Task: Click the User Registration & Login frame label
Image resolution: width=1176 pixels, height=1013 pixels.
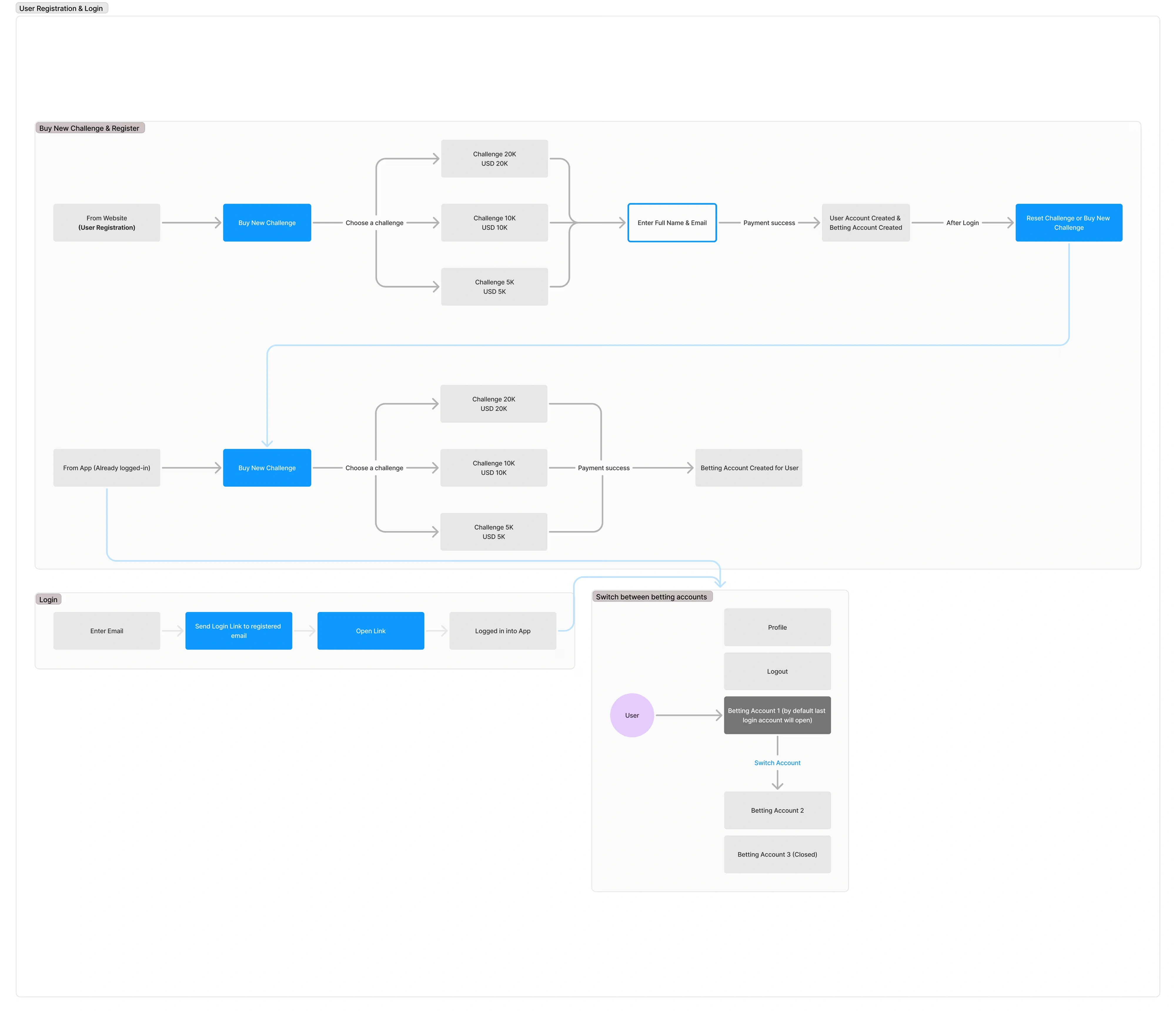Action: [x=61, y=9]
